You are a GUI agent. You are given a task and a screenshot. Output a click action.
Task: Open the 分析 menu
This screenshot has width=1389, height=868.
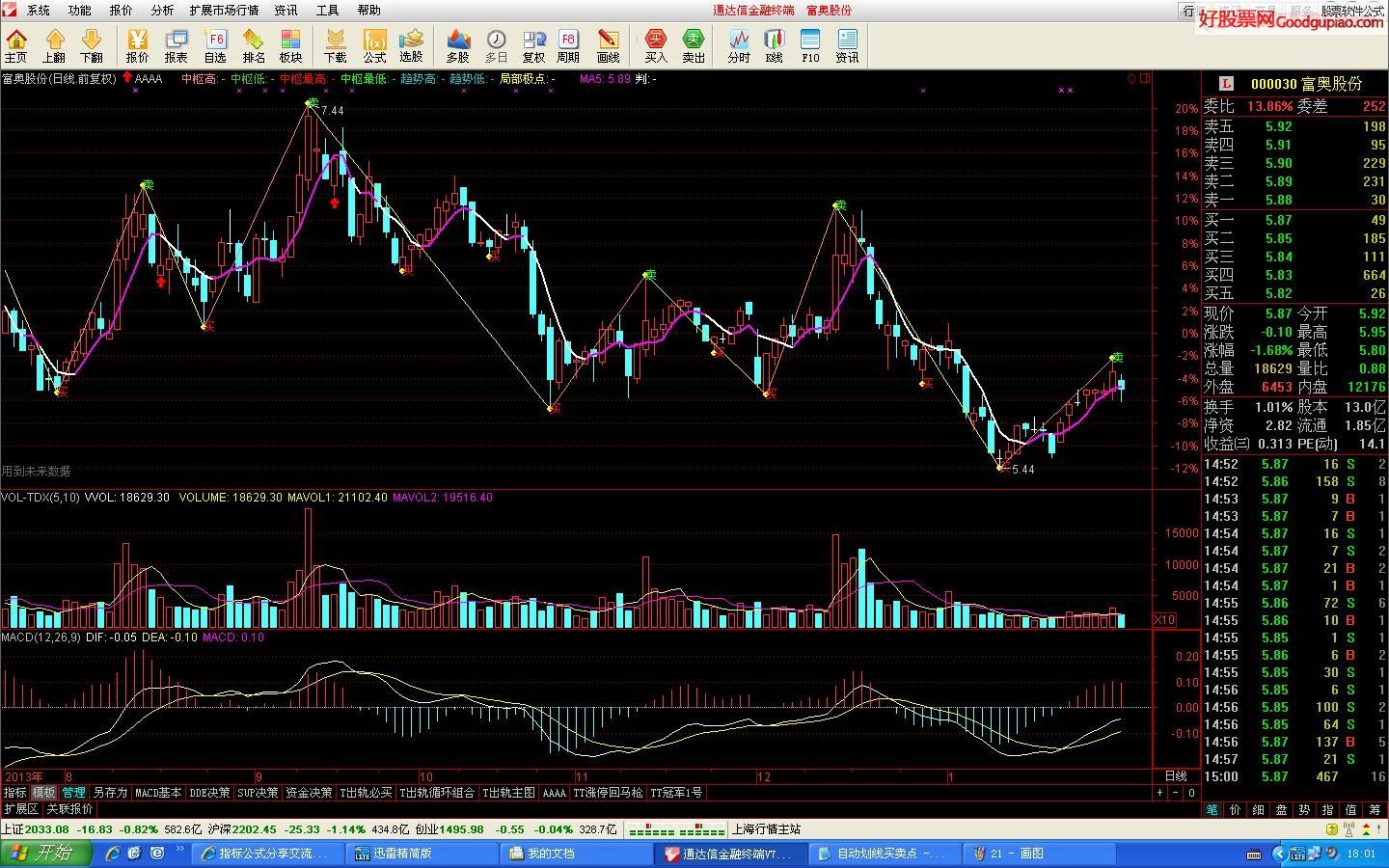pos(162,10)
